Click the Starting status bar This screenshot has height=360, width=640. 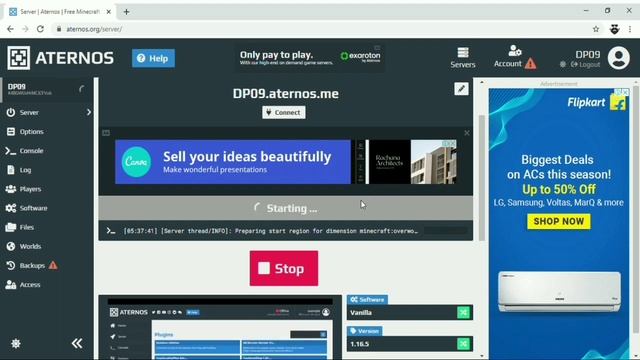pyautogui.click(x=286, y=208)
